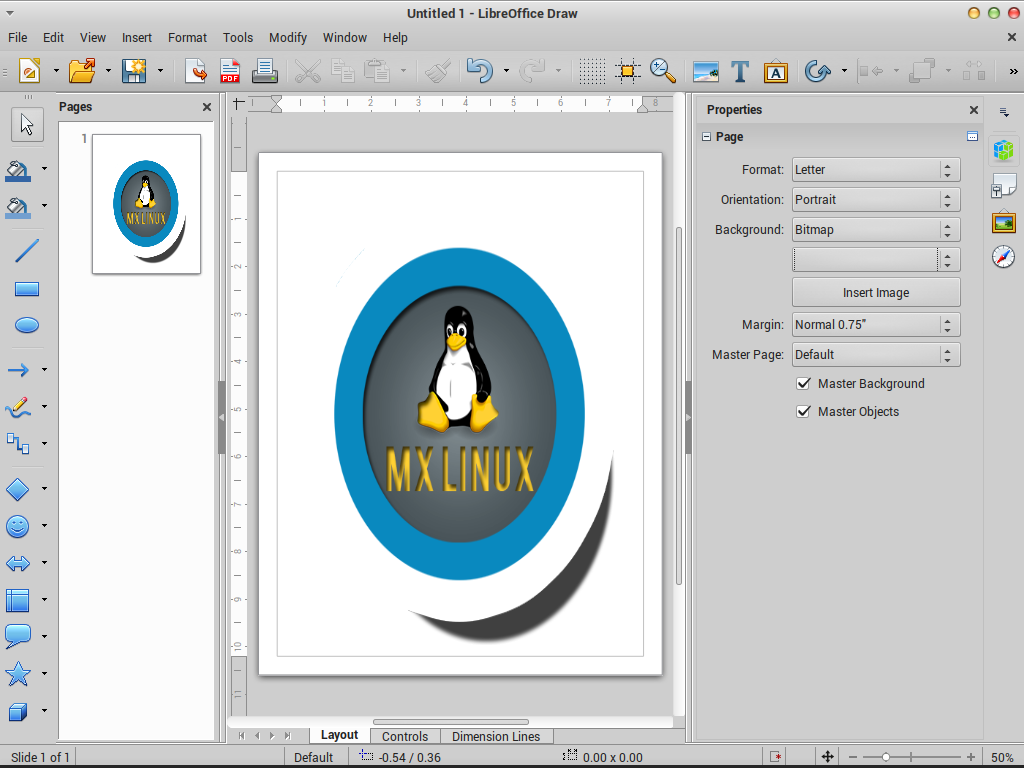Select the Basic Shapes diamond tool
Screen dimensions: 1024x768
click(x=18, y=488)
